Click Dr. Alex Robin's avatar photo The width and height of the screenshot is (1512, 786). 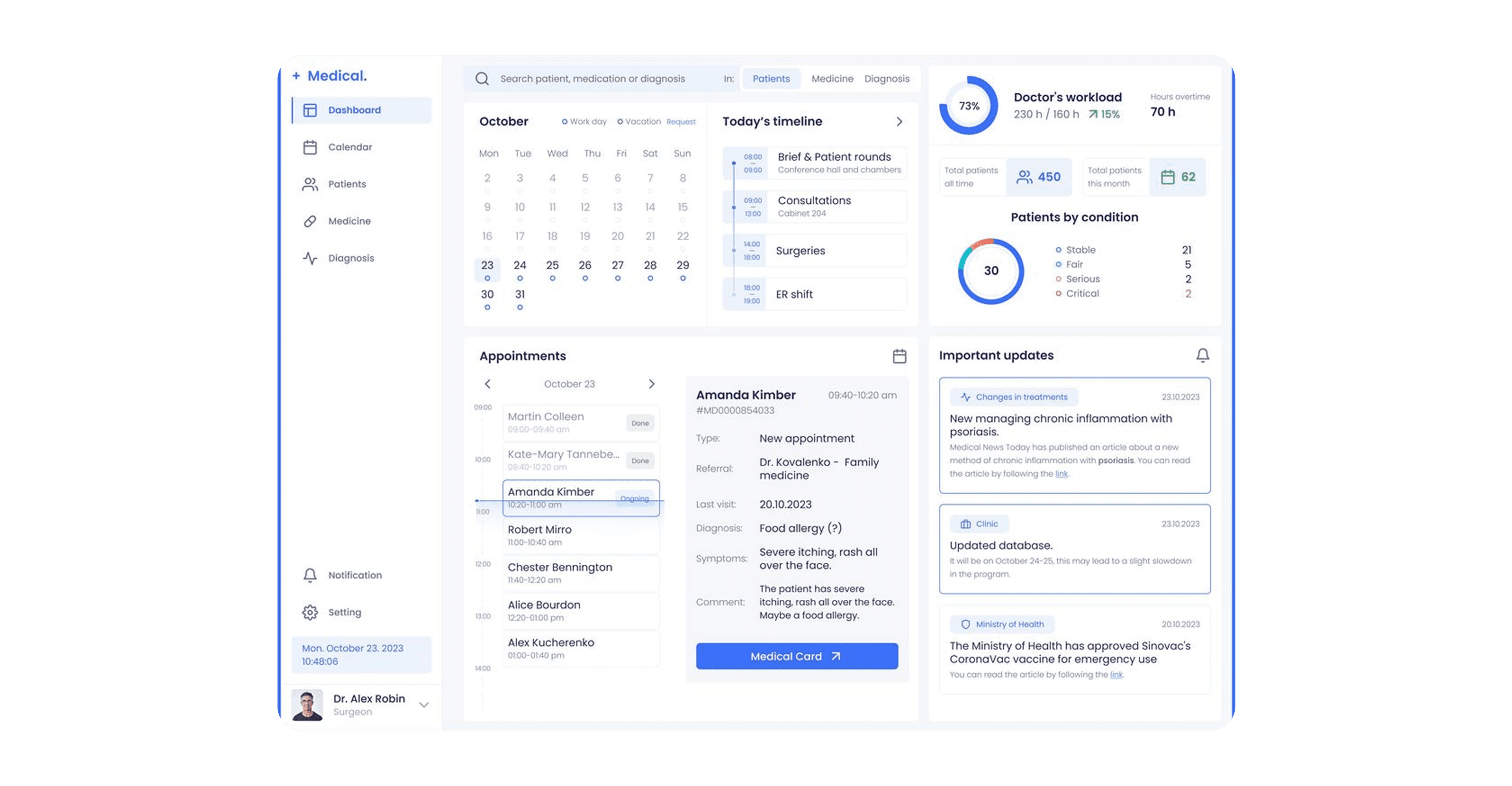coord(307,705)
